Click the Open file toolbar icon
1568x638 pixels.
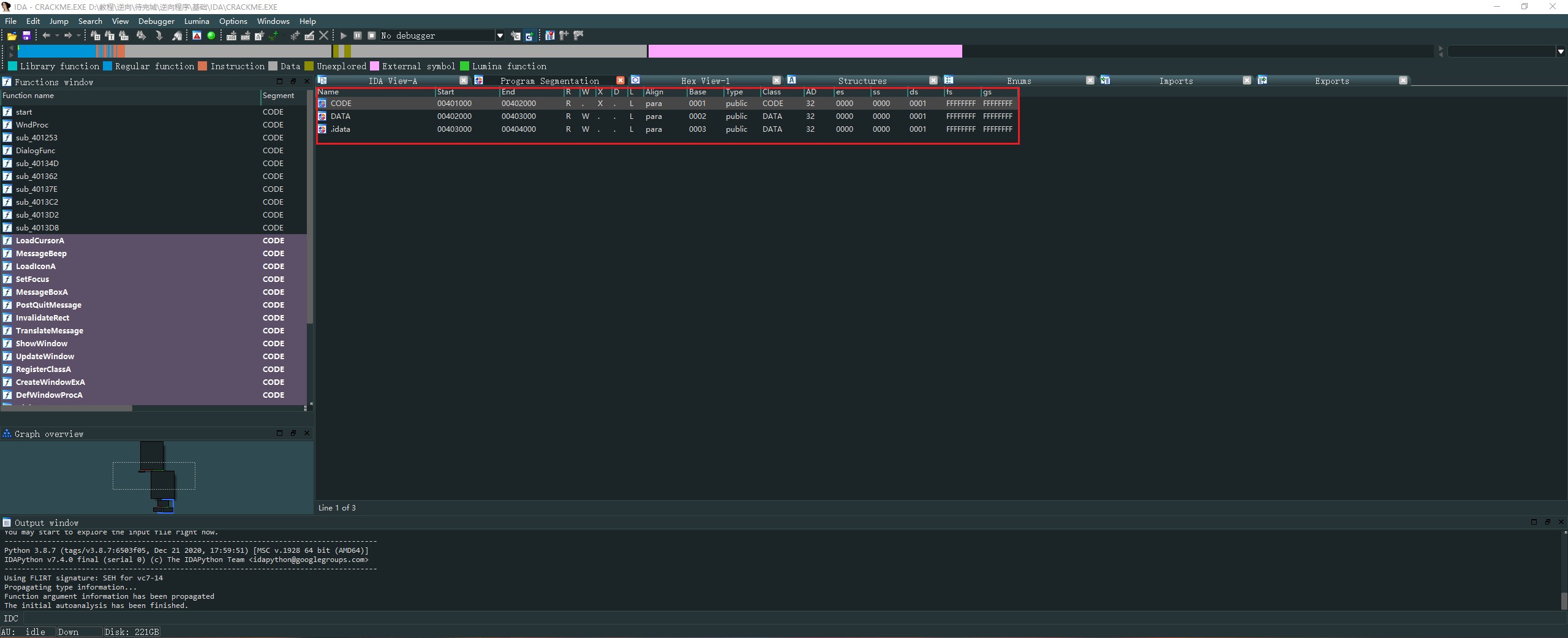12,36
